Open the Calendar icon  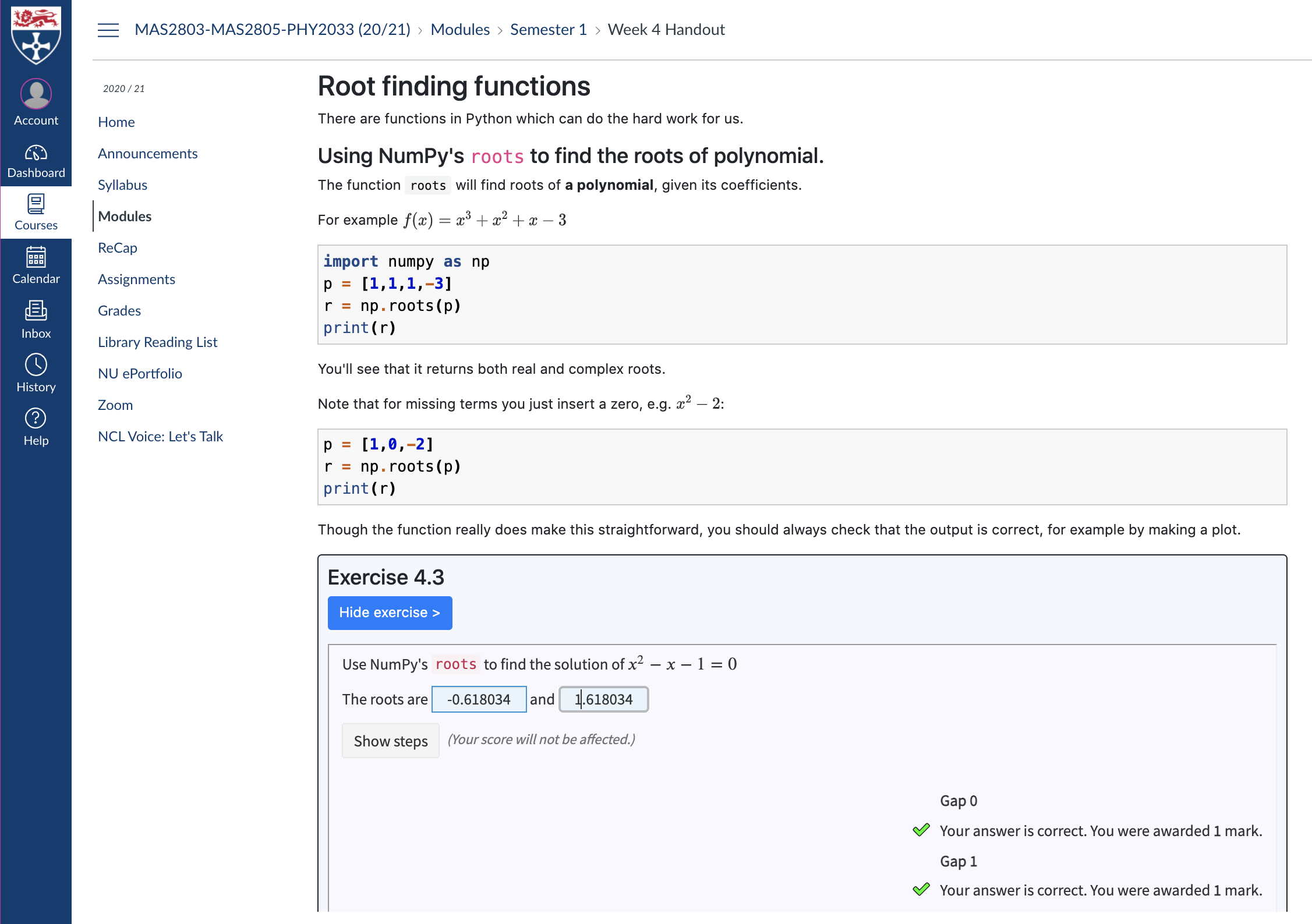click(36, 258)
